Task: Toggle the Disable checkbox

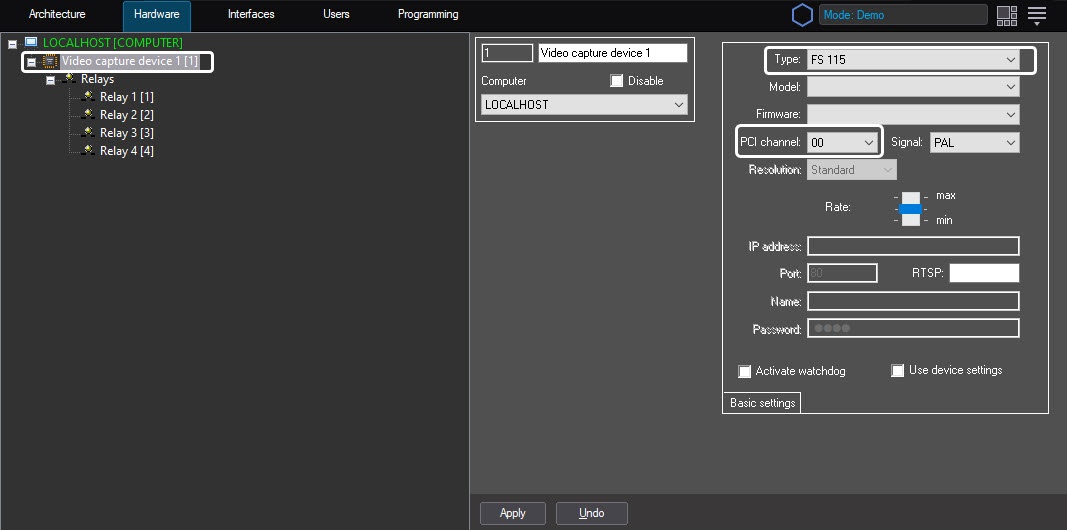Action: (617, 81)
